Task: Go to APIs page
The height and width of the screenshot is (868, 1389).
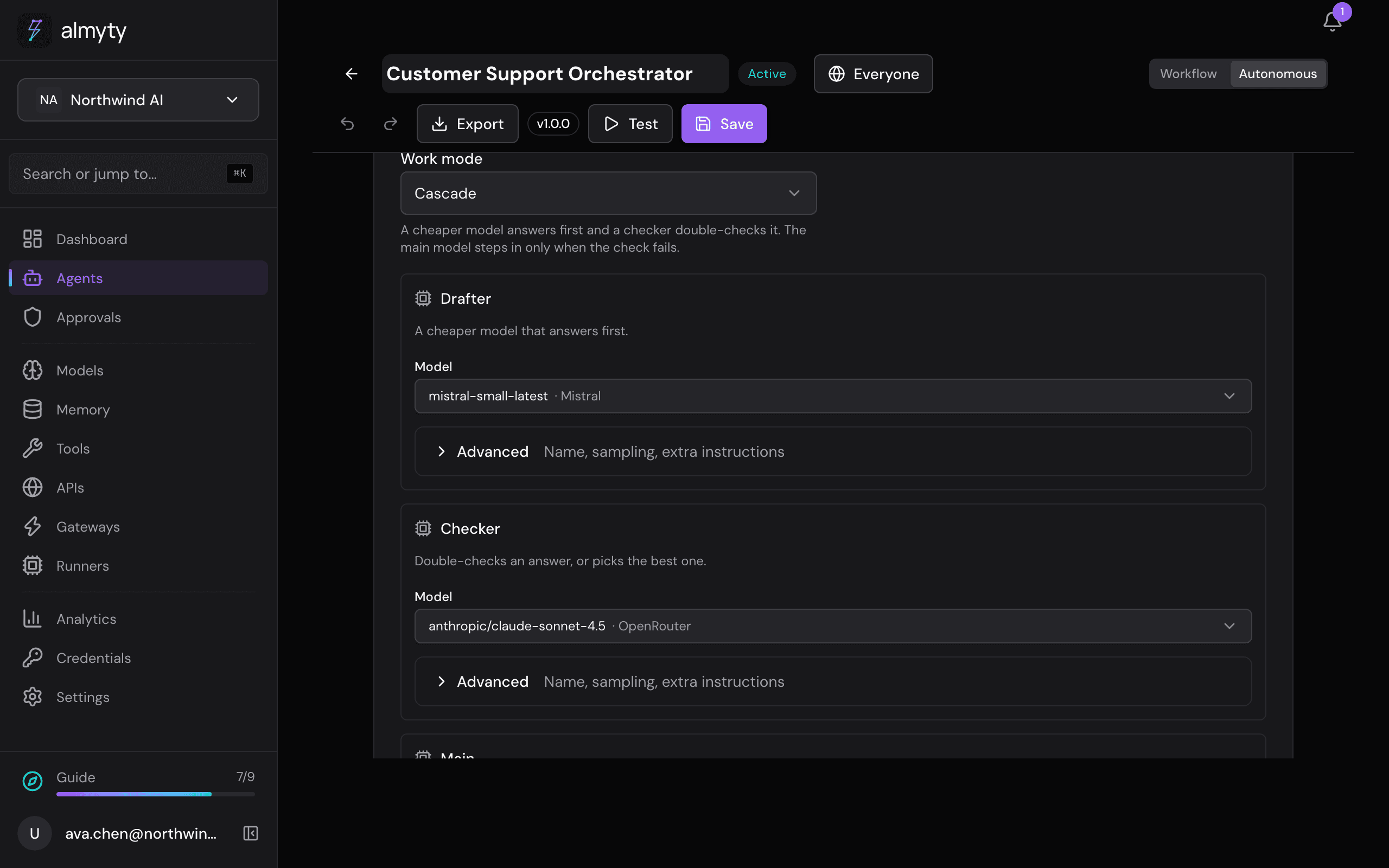Action: tap(138, 487)
